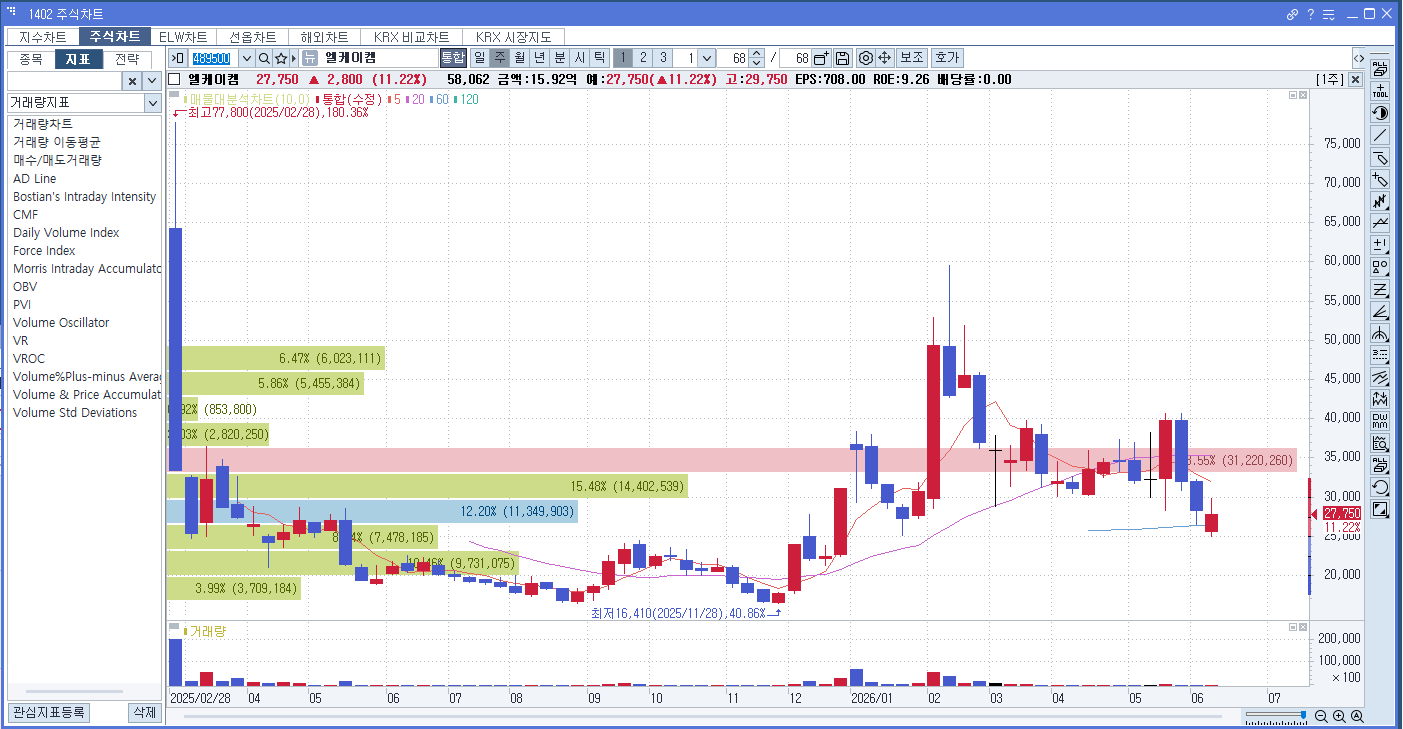The image size is (1403, 729).
Task: Click the magnifier search icon by stock code
Action: [265, 58]
